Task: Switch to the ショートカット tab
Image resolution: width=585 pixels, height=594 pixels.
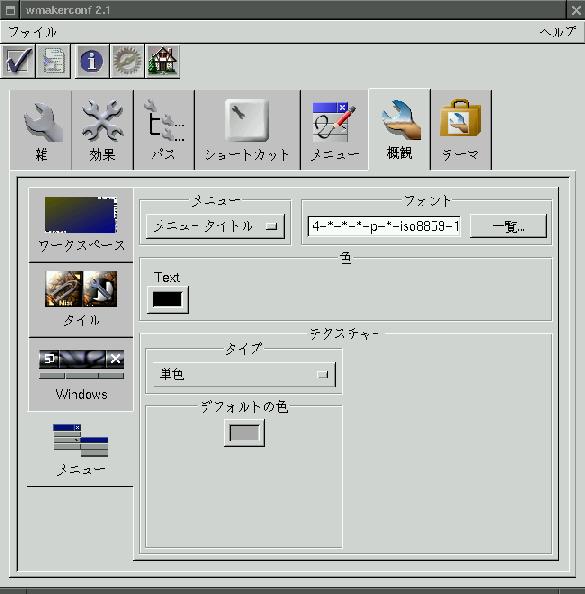Action: pos(247,130)
